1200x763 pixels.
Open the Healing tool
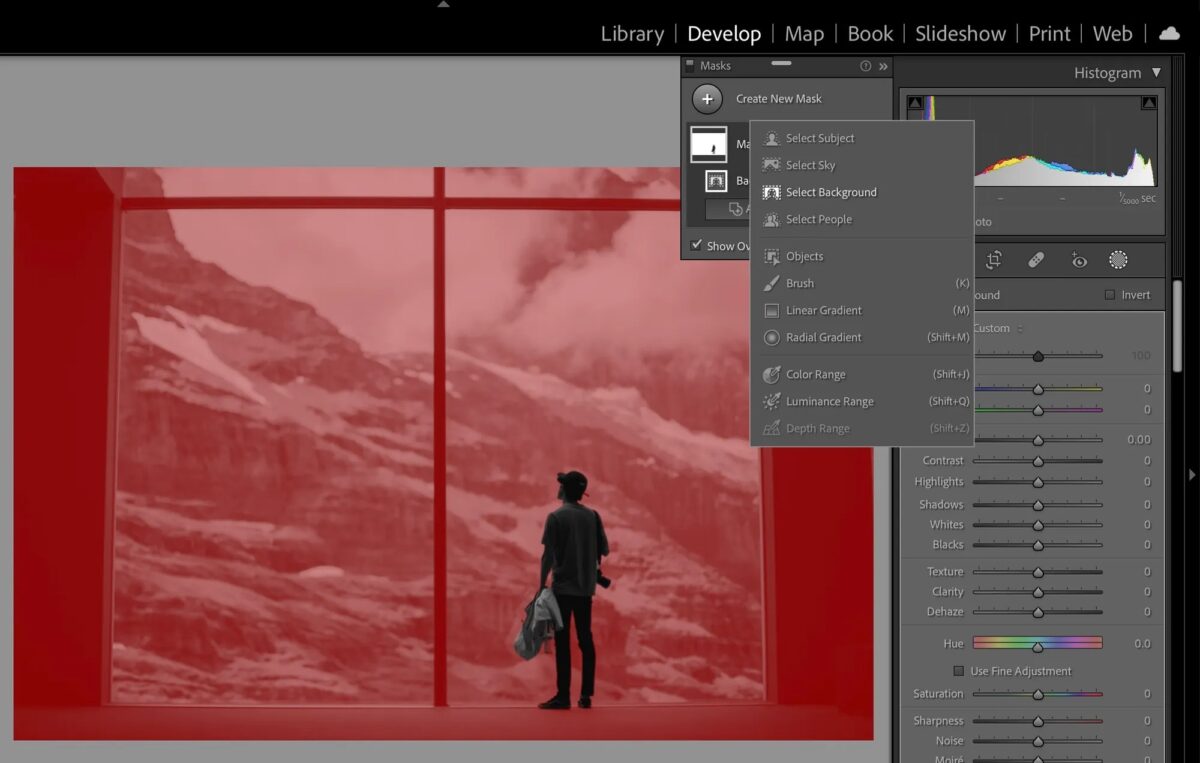pos(1036,259)
